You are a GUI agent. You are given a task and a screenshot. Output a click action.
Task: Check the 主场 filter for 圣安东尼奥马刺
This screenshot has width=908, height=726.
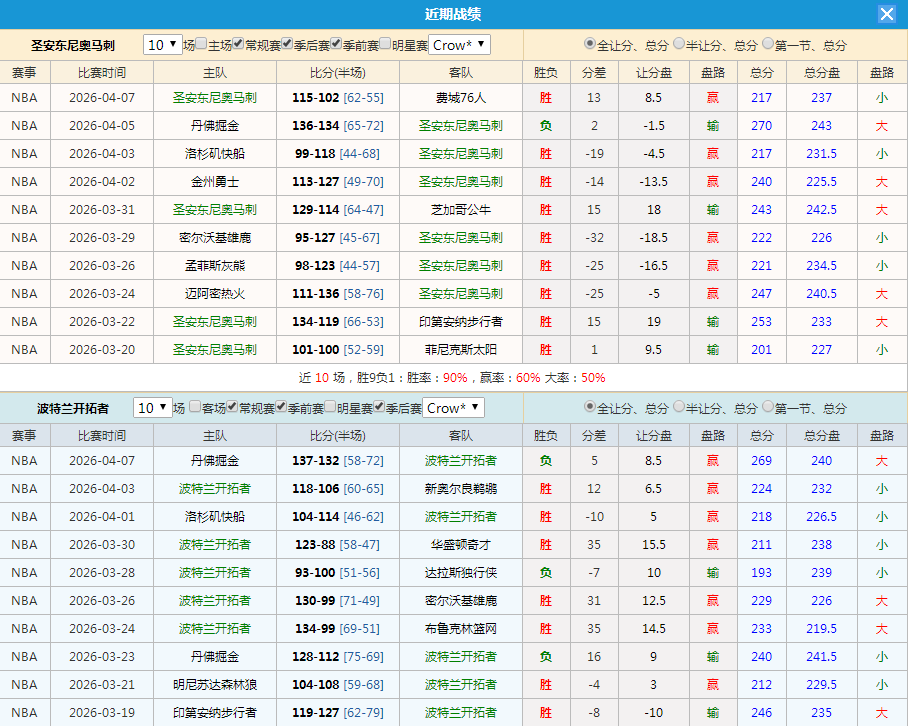(x=199, y=45)
